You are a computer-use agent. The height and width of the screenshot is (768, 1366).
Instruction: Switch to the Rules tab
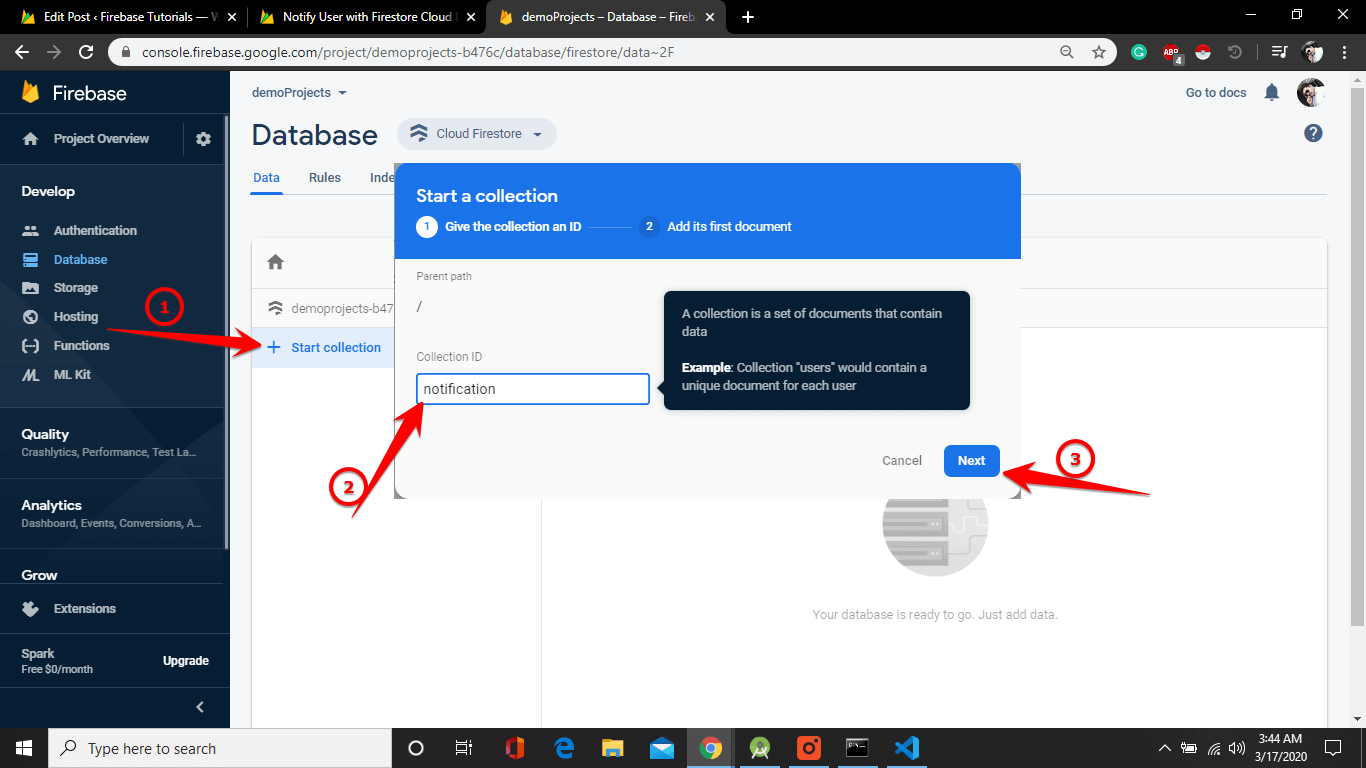pos(325,178)
